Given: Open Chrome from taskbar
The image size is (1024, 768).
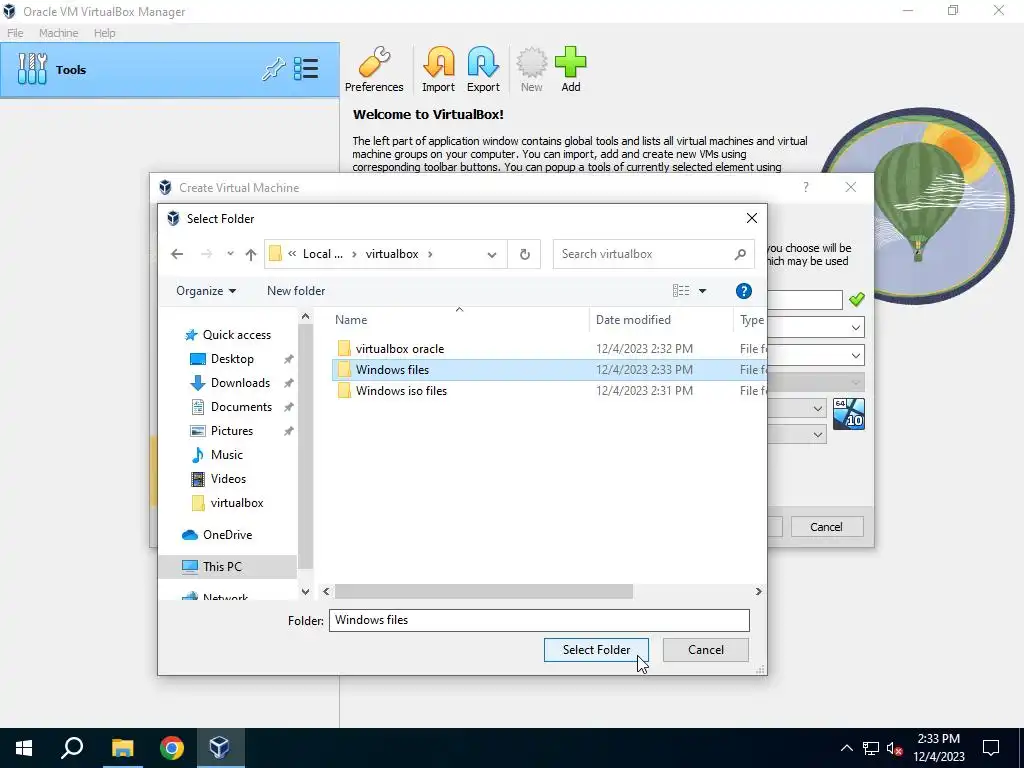Looking at the screenshot, I should pyautogui.click(x=172, y=748).
